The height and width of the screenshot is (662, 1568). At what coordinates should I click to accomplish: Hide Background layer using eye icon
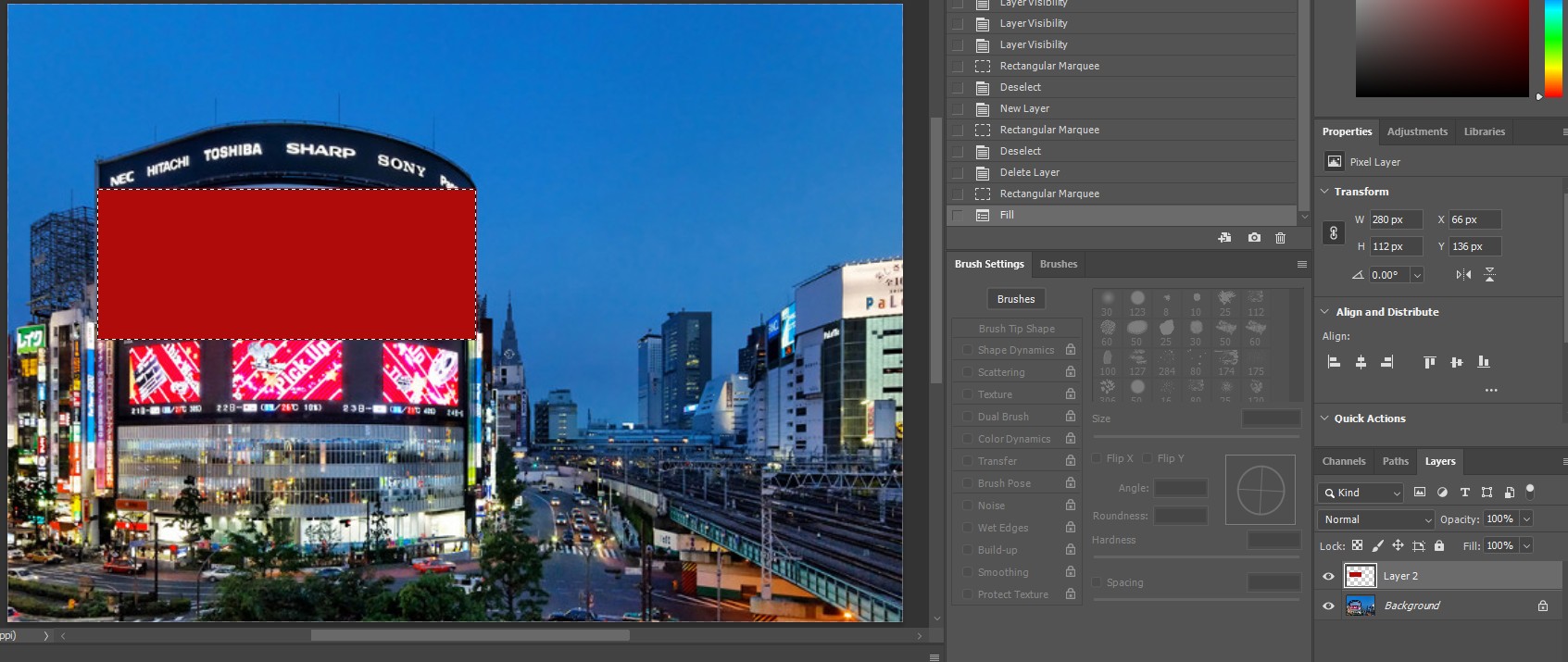[x=1328, y=606]
